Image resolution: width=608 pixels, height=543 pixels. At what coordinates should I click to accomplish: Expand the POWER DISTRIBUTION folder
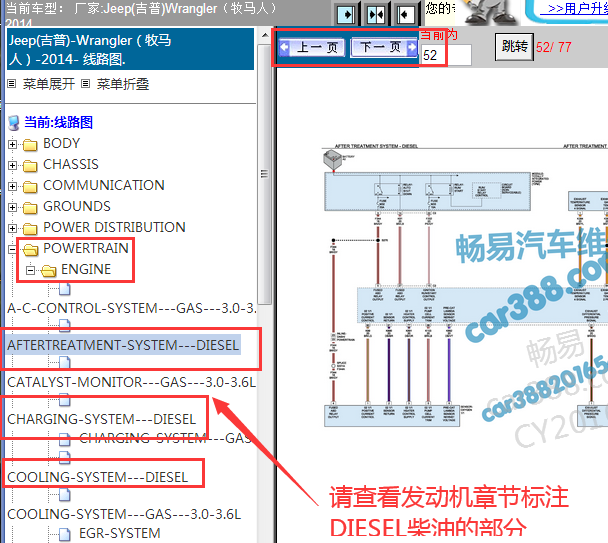click(x=12, y=228)
